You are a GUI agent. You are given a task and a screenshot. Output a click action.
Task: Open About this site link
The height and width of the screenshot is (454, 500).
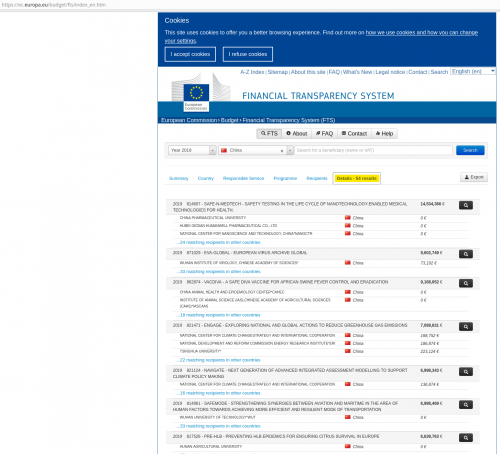tap(308, 72)
